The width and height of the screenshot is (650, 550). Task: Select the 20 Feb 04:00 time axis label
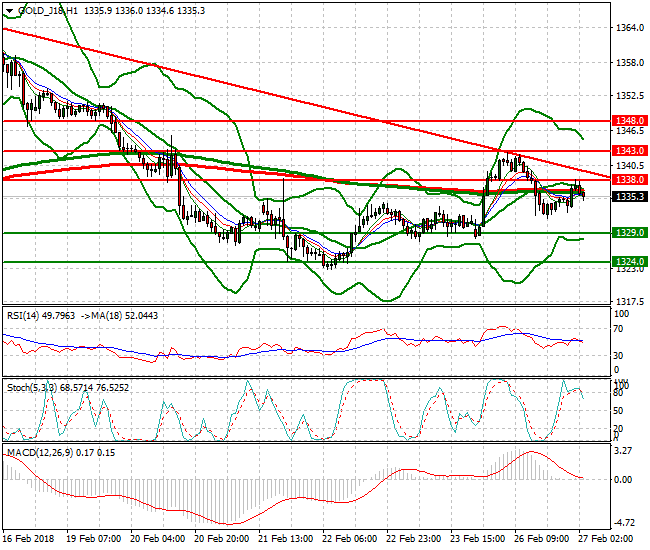point(158,539)
